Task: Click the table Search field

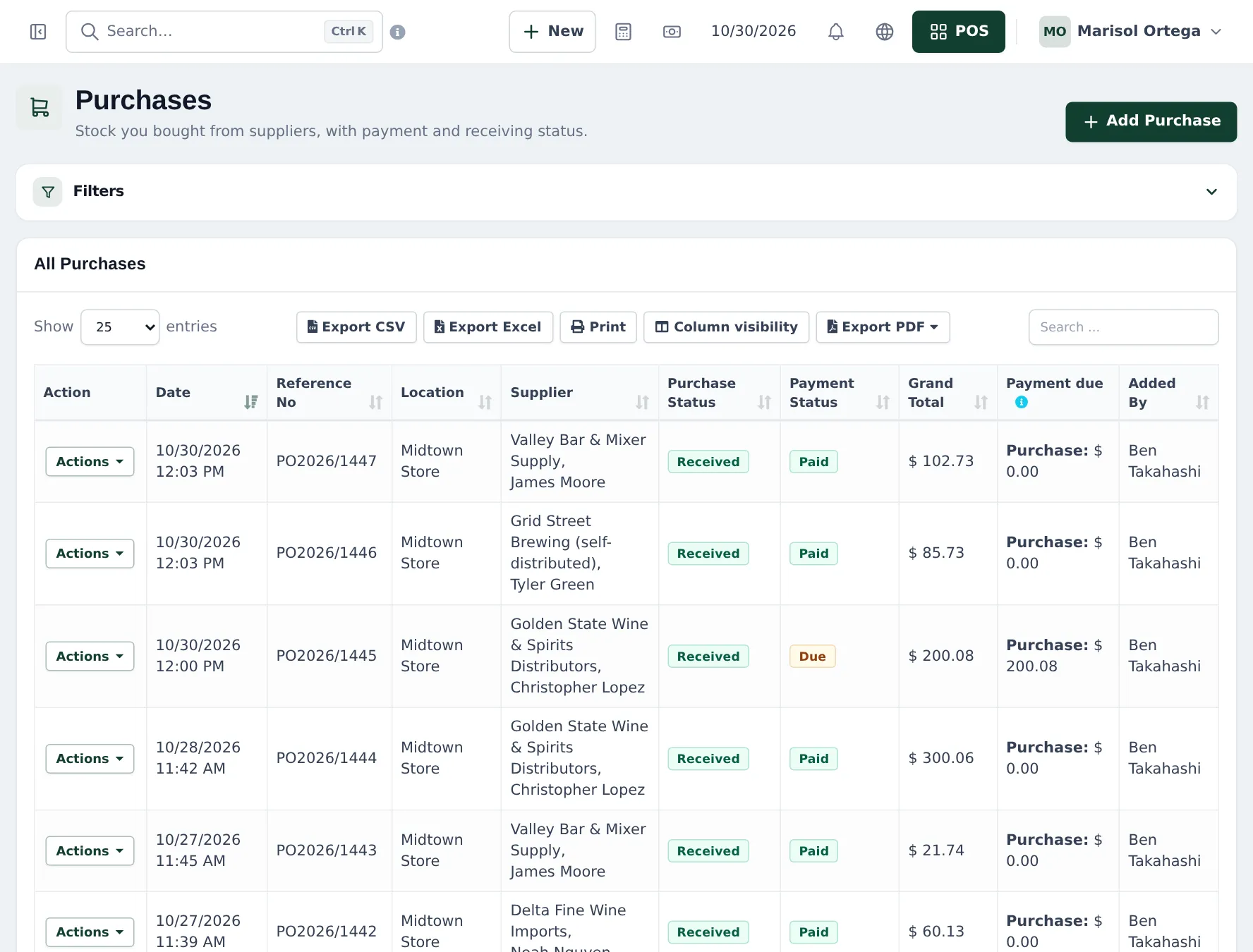Action: click(x=1123, y=327)
